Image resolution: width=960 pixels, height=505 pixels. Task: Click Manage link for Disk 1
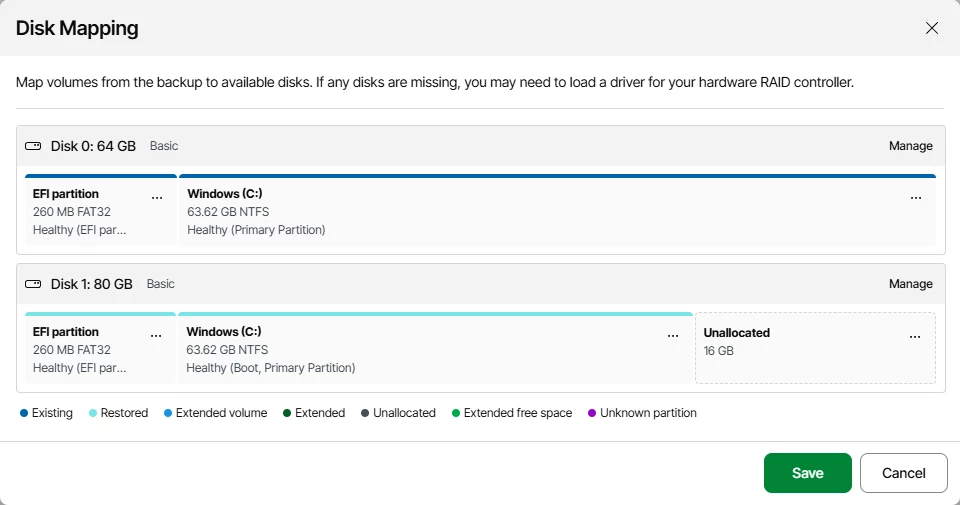(910, 284)
